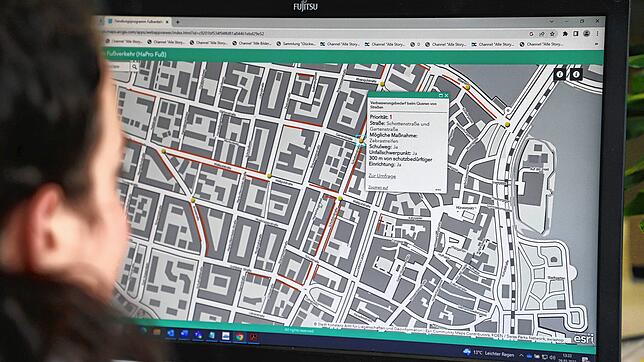Close the map popup panel
Screen dimensions: 644x362
(x=446, y=95)
